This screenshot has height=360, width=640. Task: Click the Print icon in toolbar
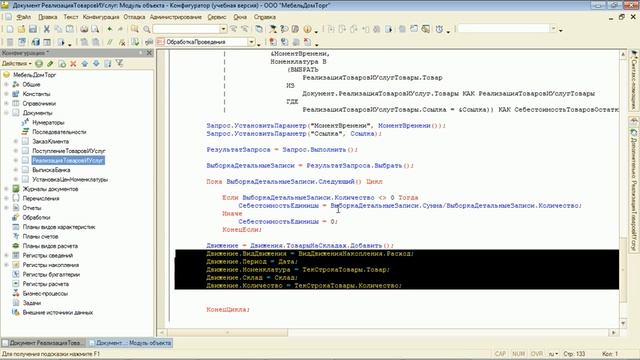(84, 29)
